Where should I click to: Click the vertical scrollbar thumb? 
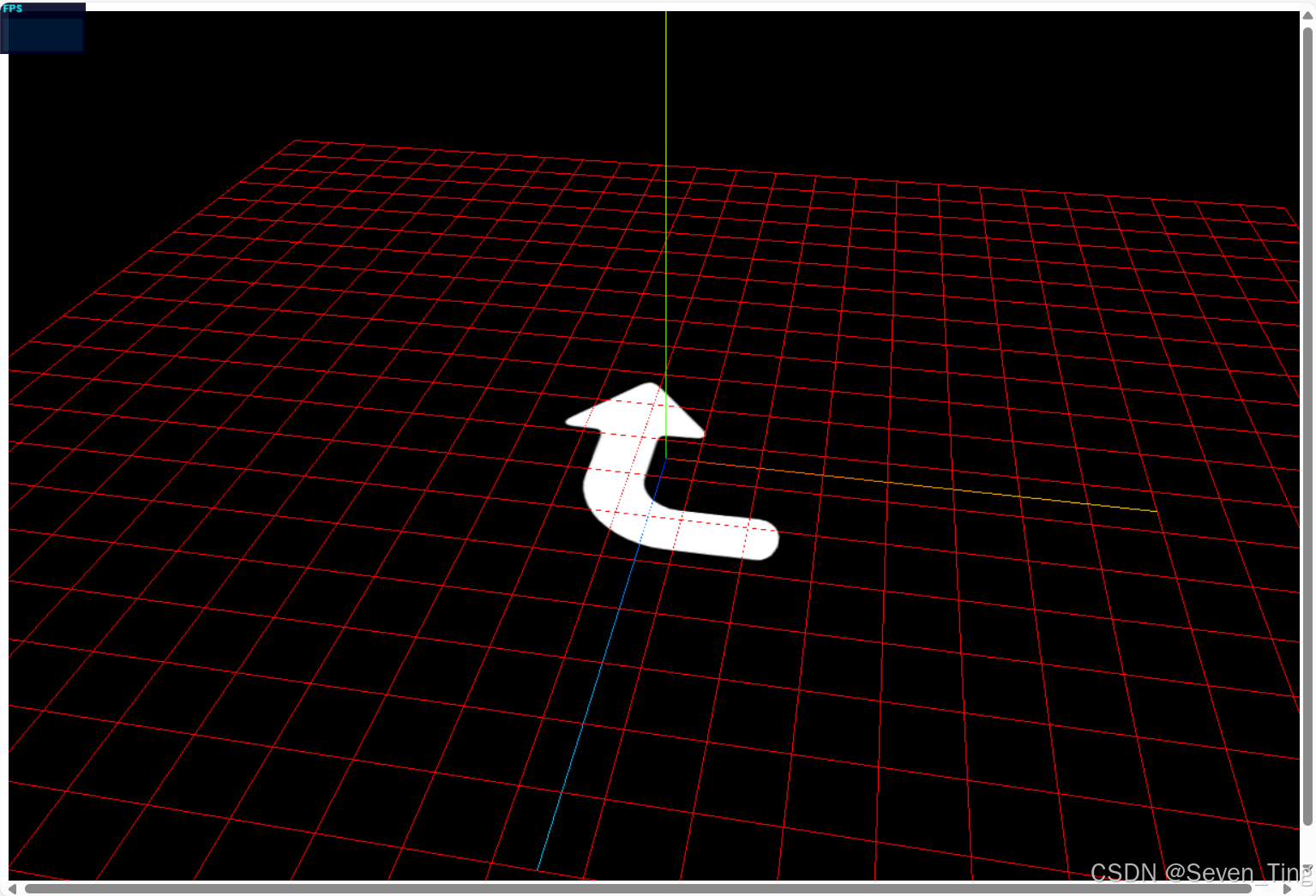coord(1307,426)
